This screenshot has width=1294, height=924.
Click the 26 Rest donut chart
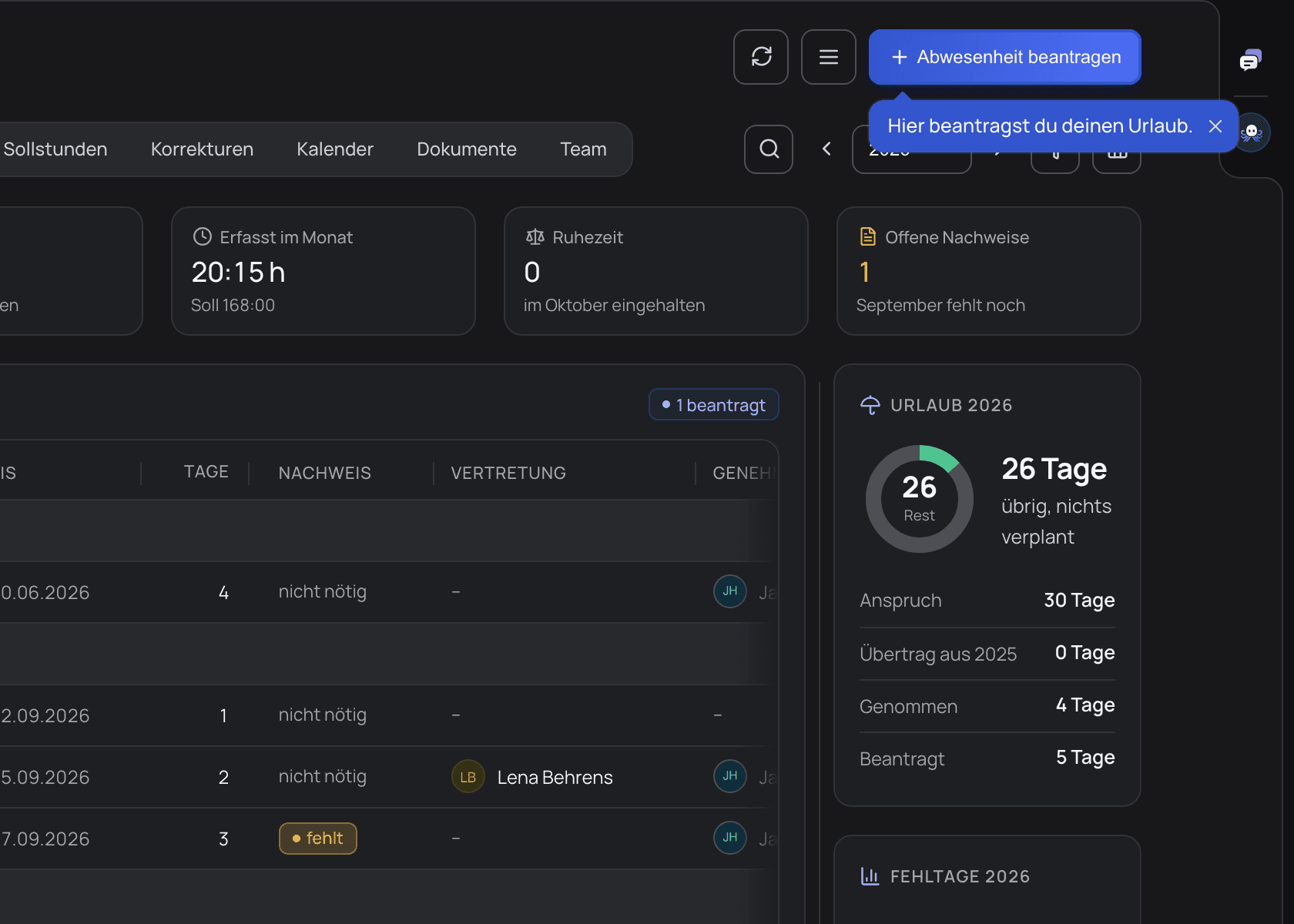920,499
